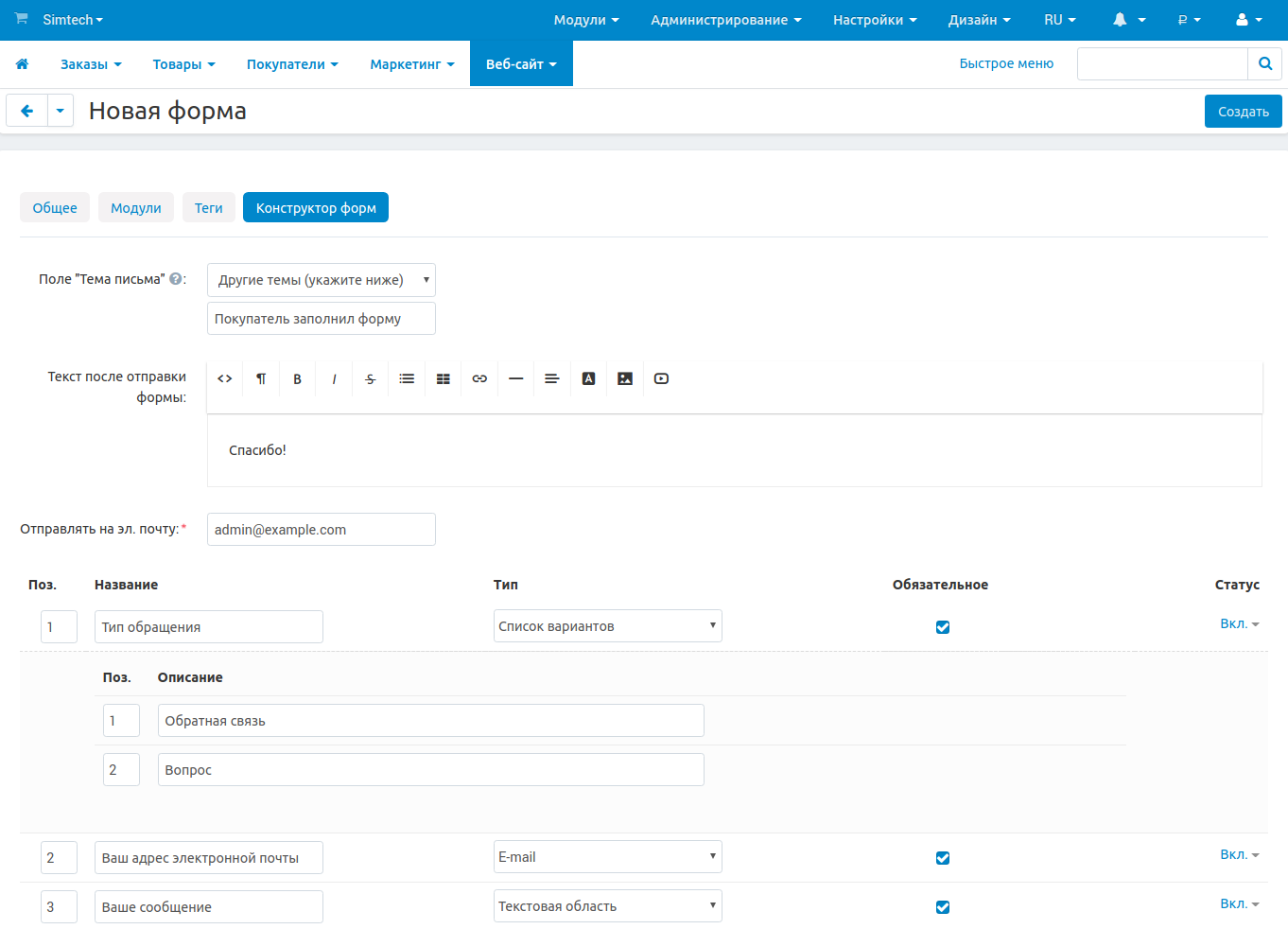1288x929 pixels.
Task: Toggle HTML source view in editor
Action: 225,378
